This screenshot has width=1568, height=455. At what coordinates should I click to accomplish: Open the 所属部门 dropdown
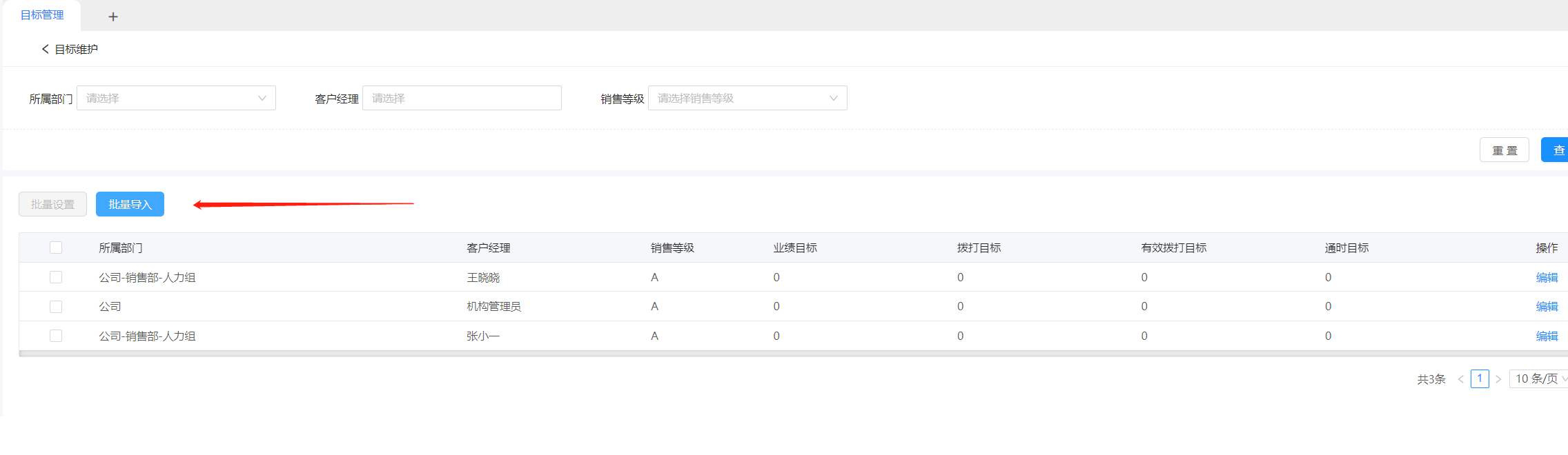tap(176, 98)
